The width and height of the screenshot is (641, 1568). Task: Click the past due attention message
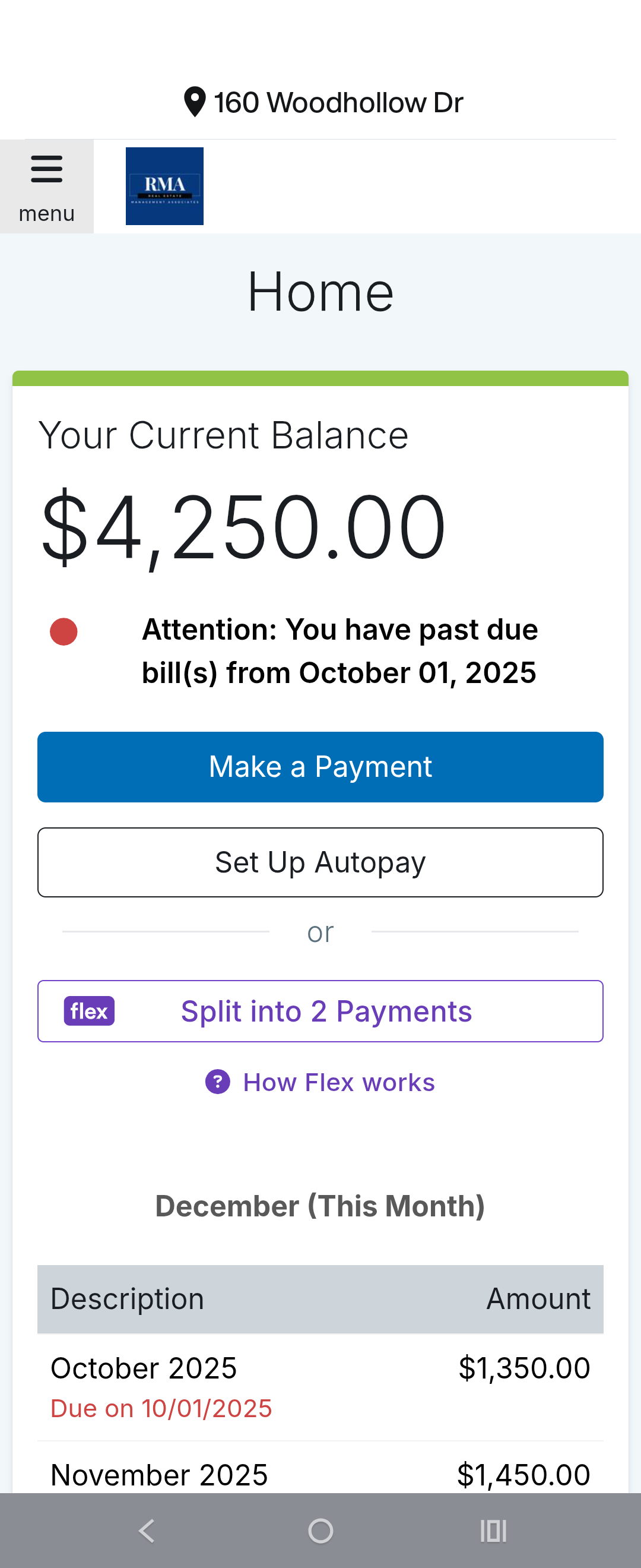tap(339, 651)
